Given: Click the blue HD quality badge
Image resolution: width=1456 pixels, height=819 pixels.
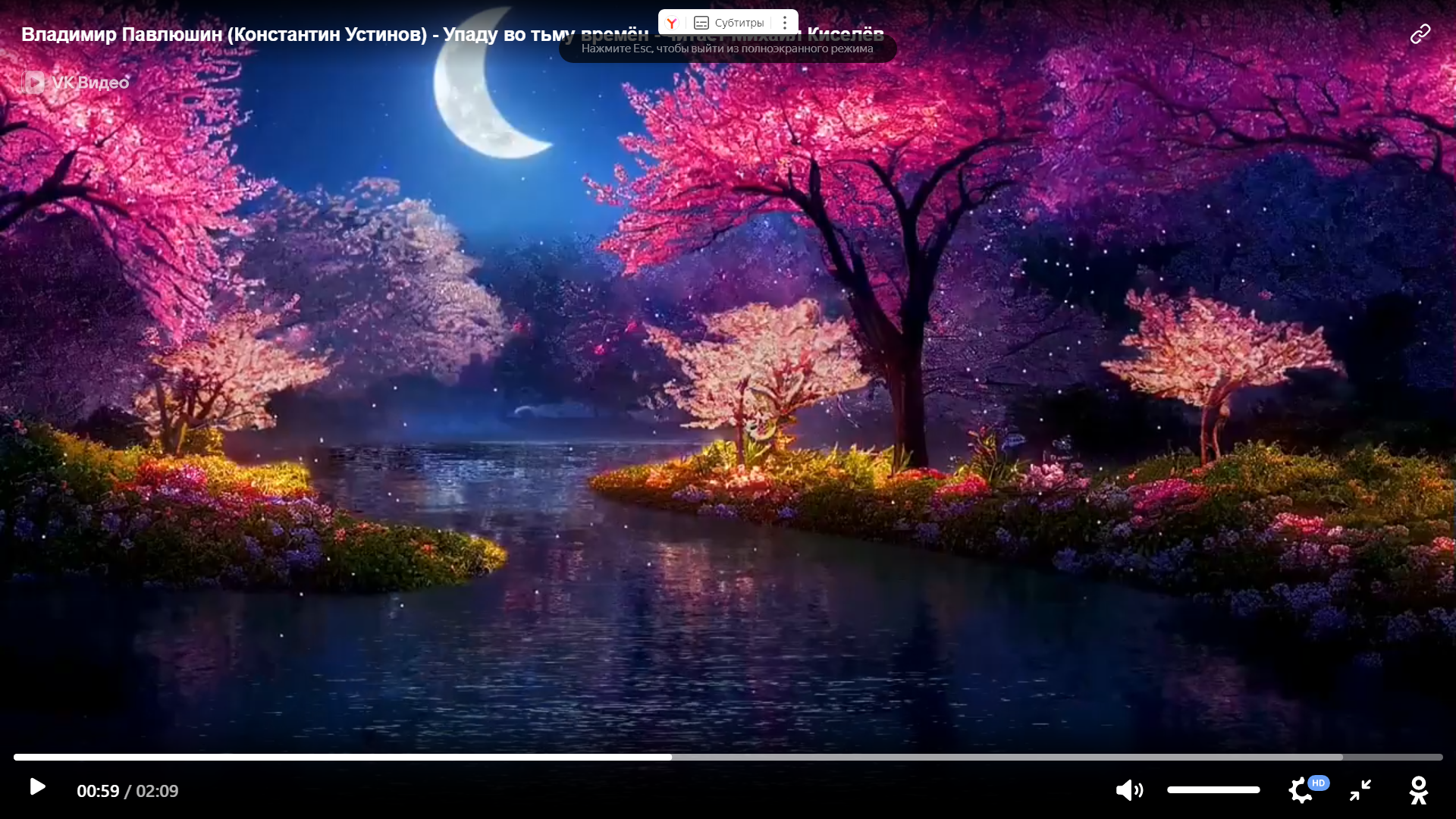Looking at the screenshot, I should [1319, 783].
